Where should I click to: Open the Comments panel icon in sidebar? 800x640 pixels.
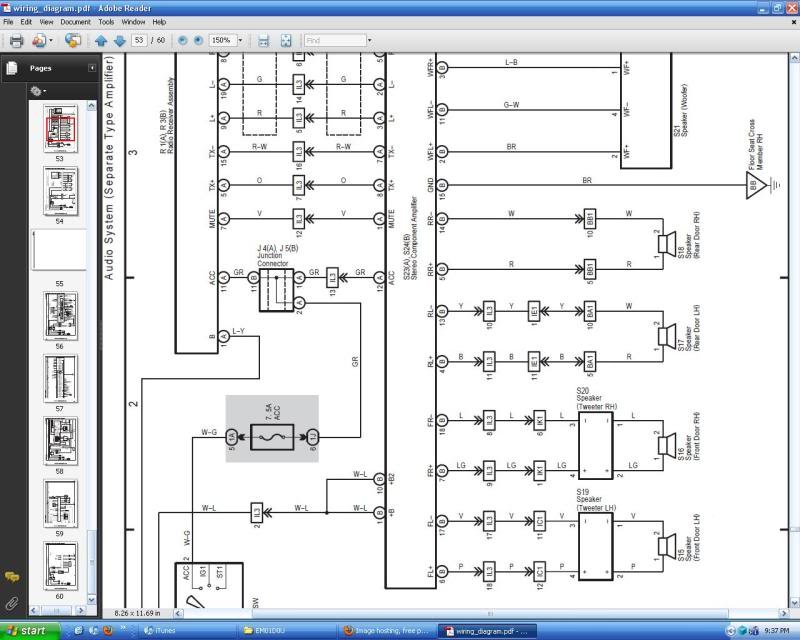click(x=12, y=577)
